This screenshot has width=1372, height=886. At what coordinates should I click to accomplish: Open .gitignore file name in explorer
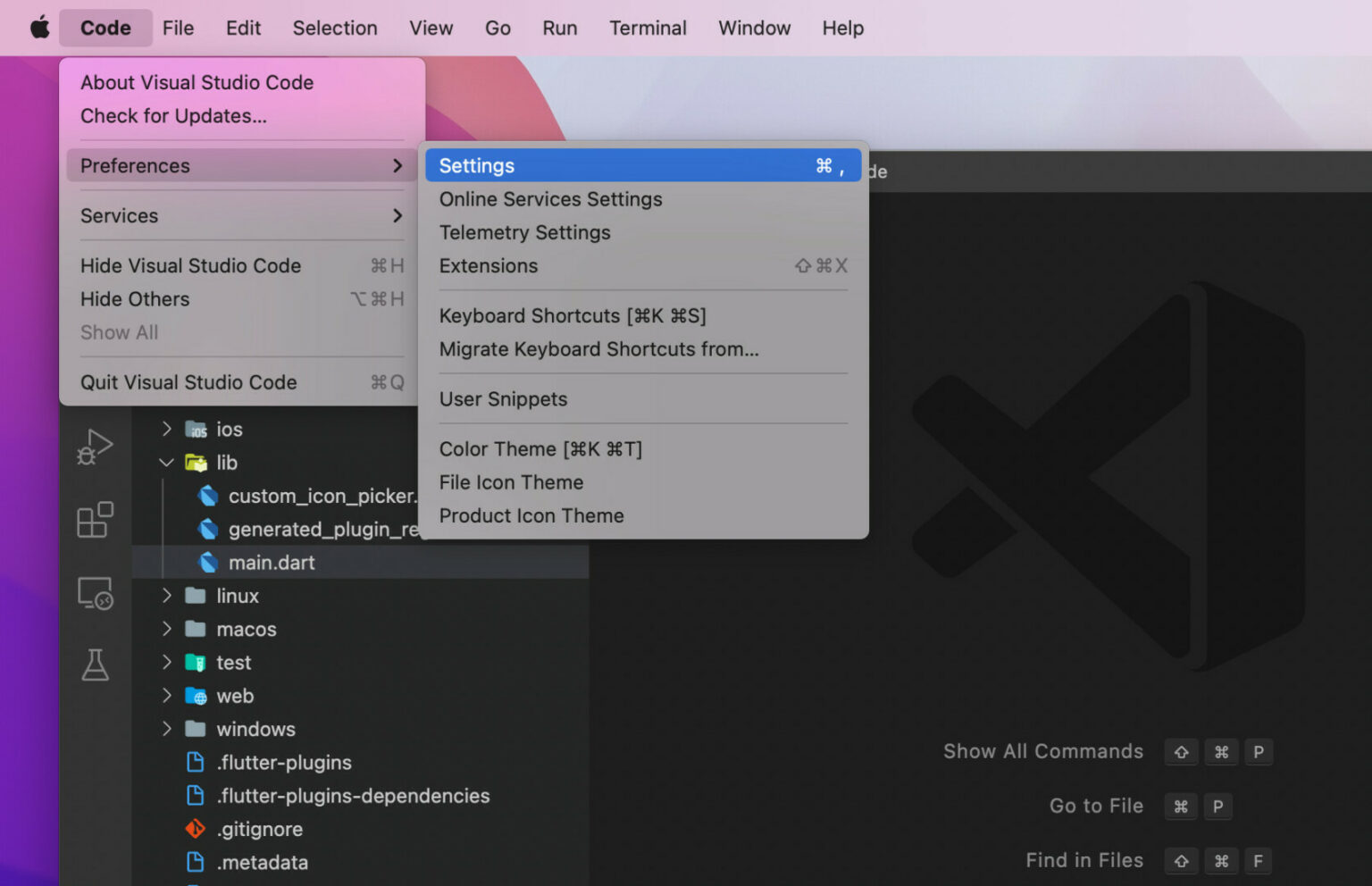click(260, 829)
